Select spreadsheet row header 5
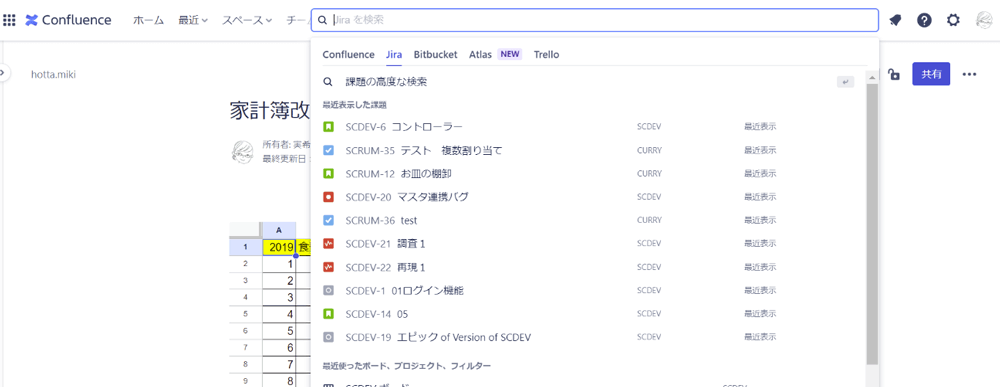Viewport: 1000px width, 387px height. [x=245, y=314]
